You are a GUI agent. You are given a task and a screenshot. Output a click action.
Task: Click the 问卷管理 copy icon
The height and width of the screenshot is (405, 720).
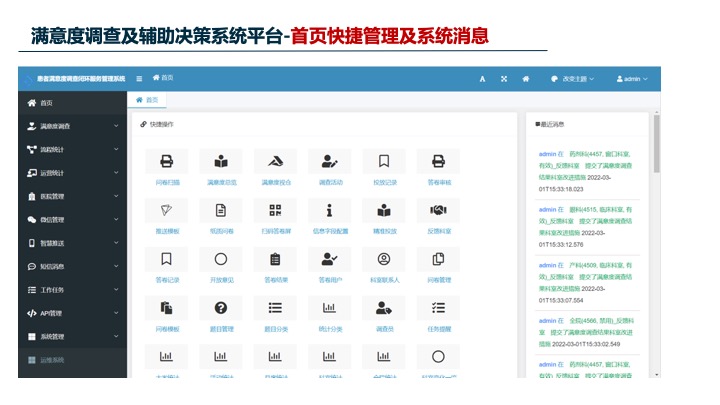[x=438, y=259]
